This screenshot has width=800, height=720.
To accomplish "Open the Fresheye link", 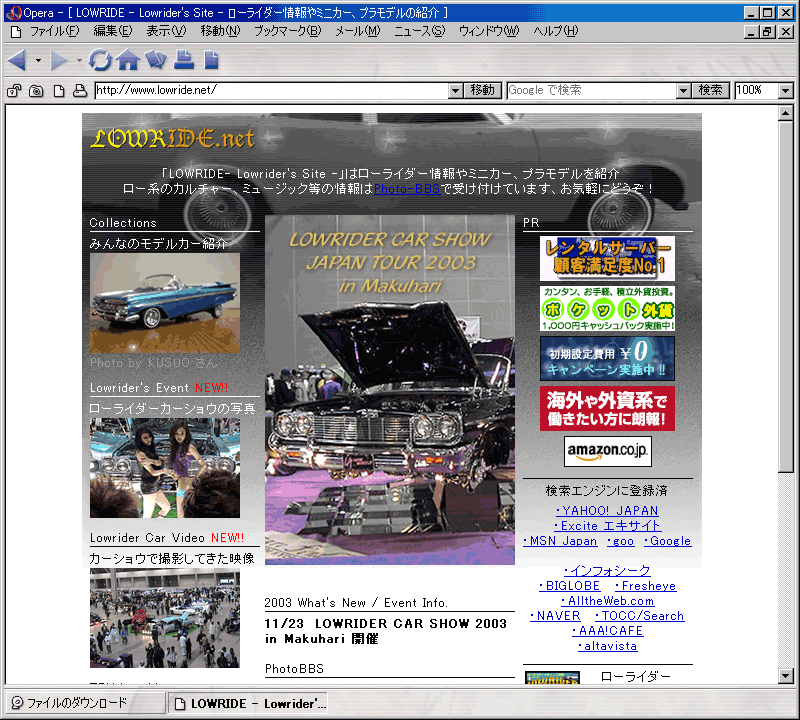I will point(645,586).
